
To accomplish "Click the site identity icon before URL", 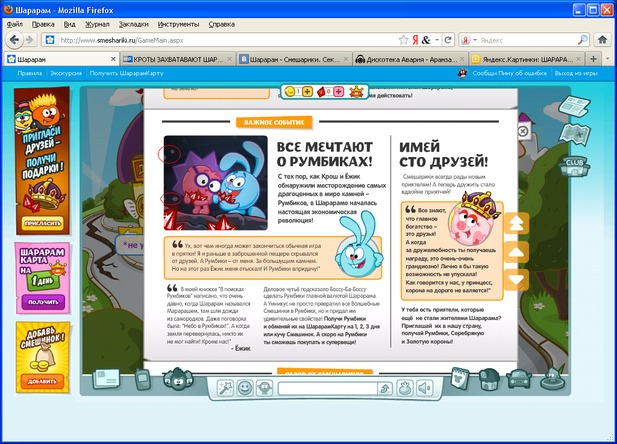I will pos(50,40).
